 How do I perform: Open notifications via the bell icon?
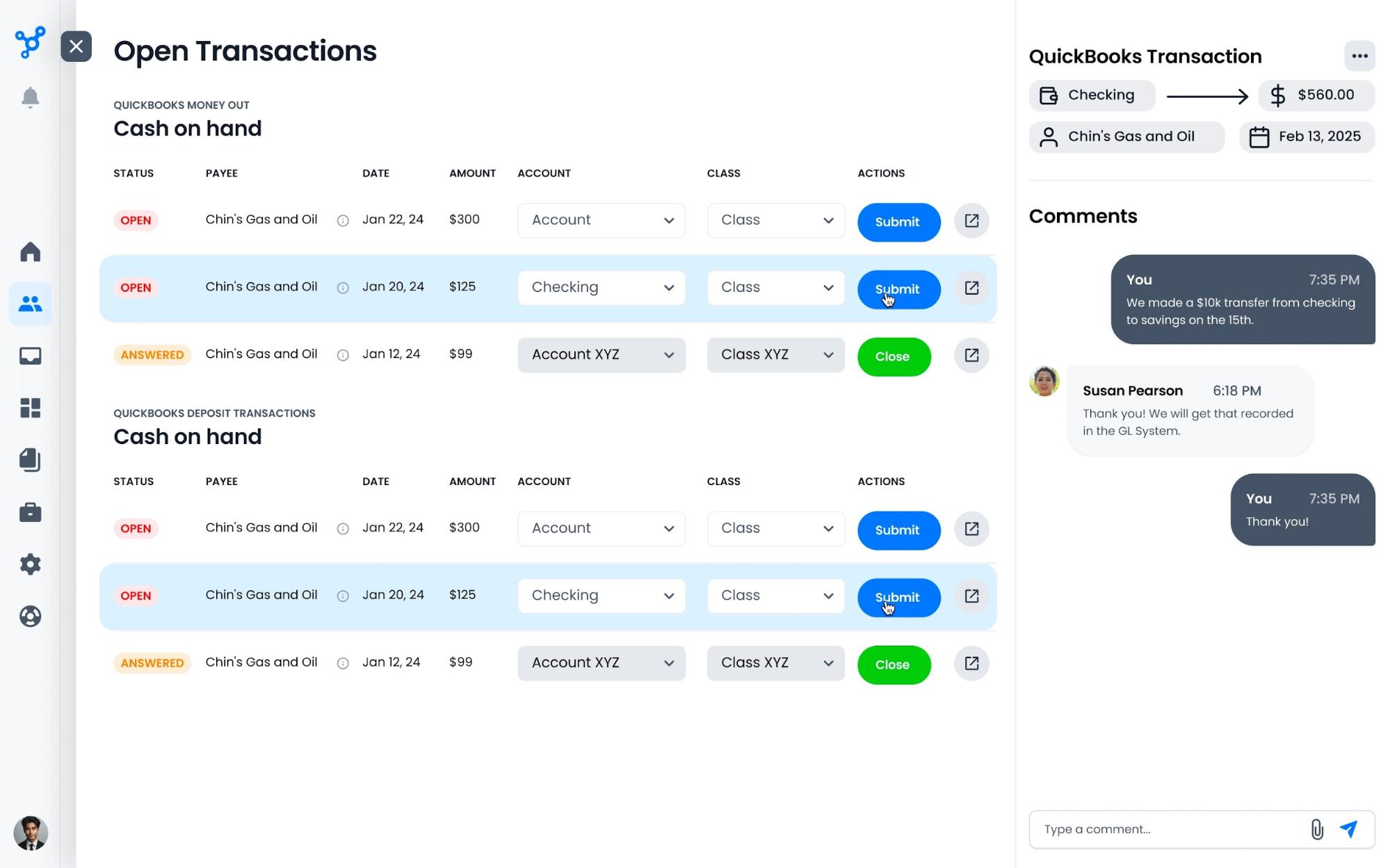(31, 97)
